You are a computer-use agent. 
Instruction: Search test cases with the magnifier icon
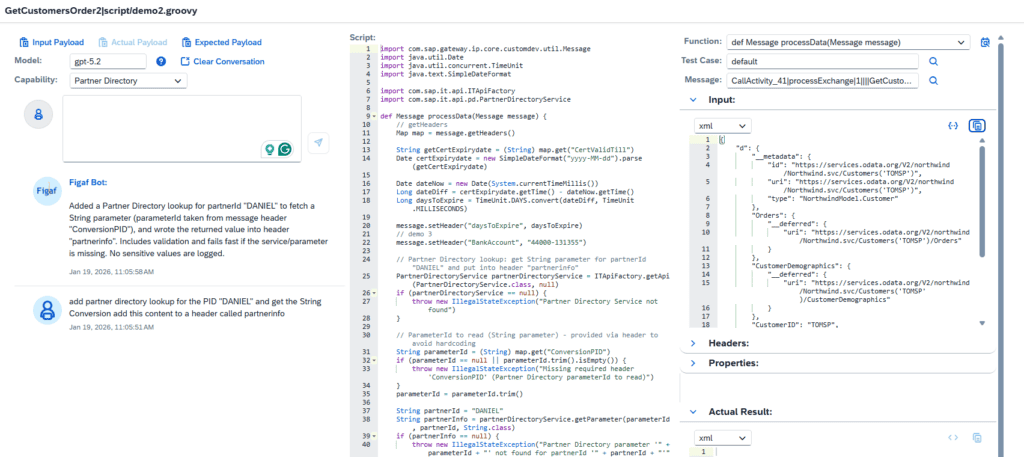coord(934,61)
